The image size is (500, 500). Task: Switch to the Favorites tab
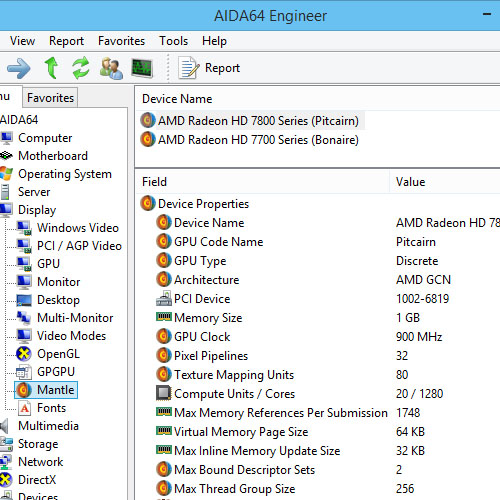[50, 98]
